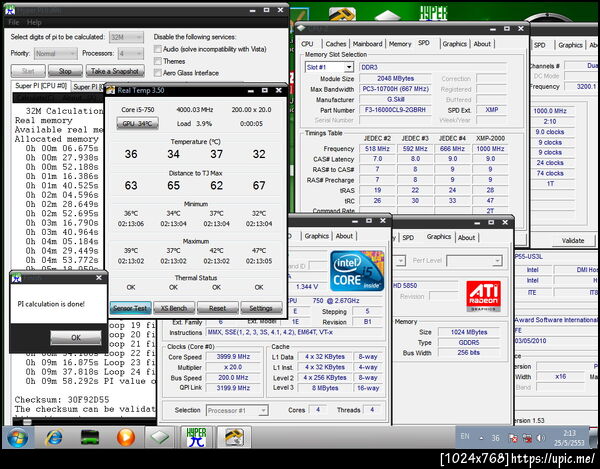Click the Module Size 2048 MBytes field
This screenshot has width=600, height=469.
pyautogui.click(x=395, y=78)
